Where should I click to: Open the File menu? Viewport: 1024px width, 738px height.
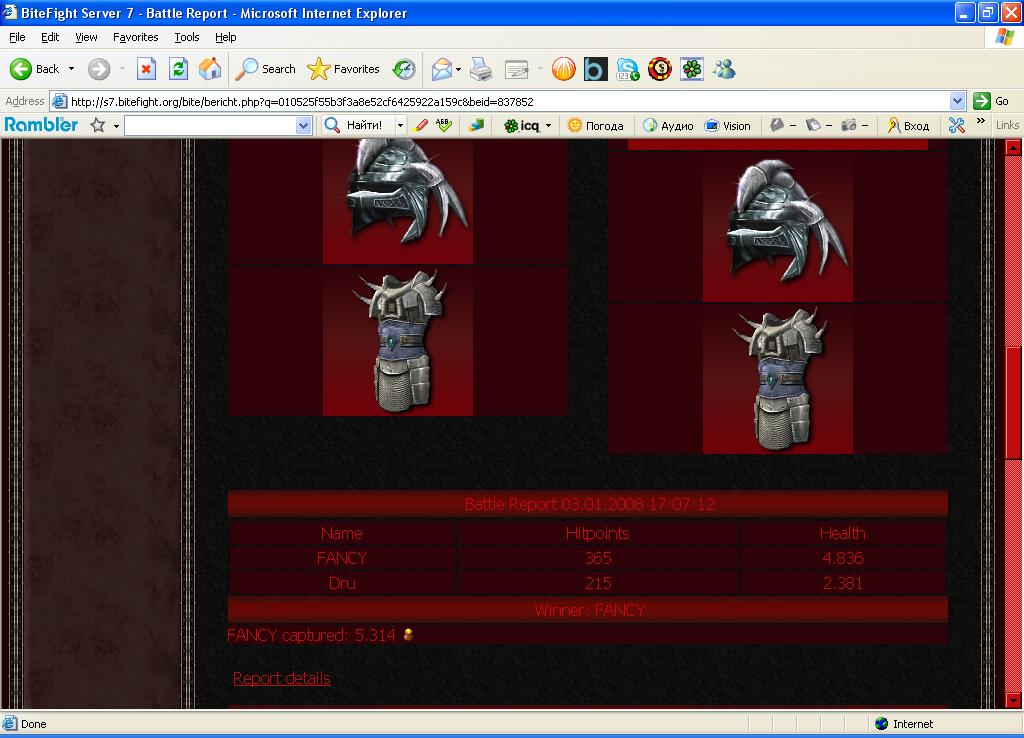(x=17, y=37)
